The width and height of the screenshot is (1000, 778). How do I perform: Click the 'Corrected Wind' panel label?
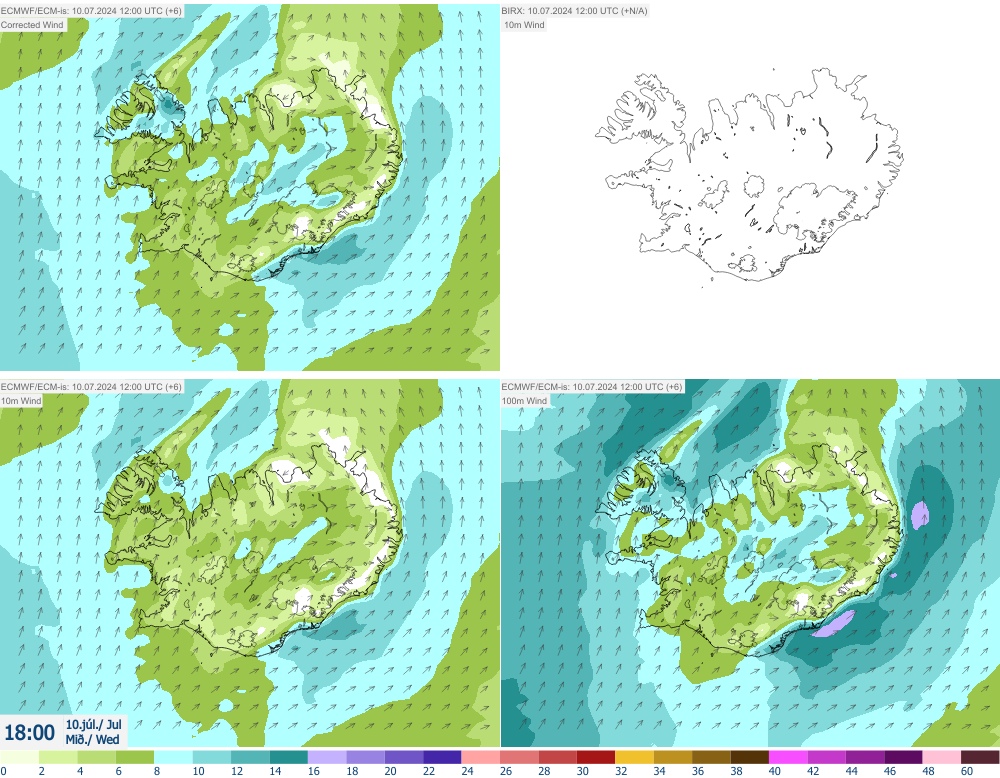(x=33, y=25)
